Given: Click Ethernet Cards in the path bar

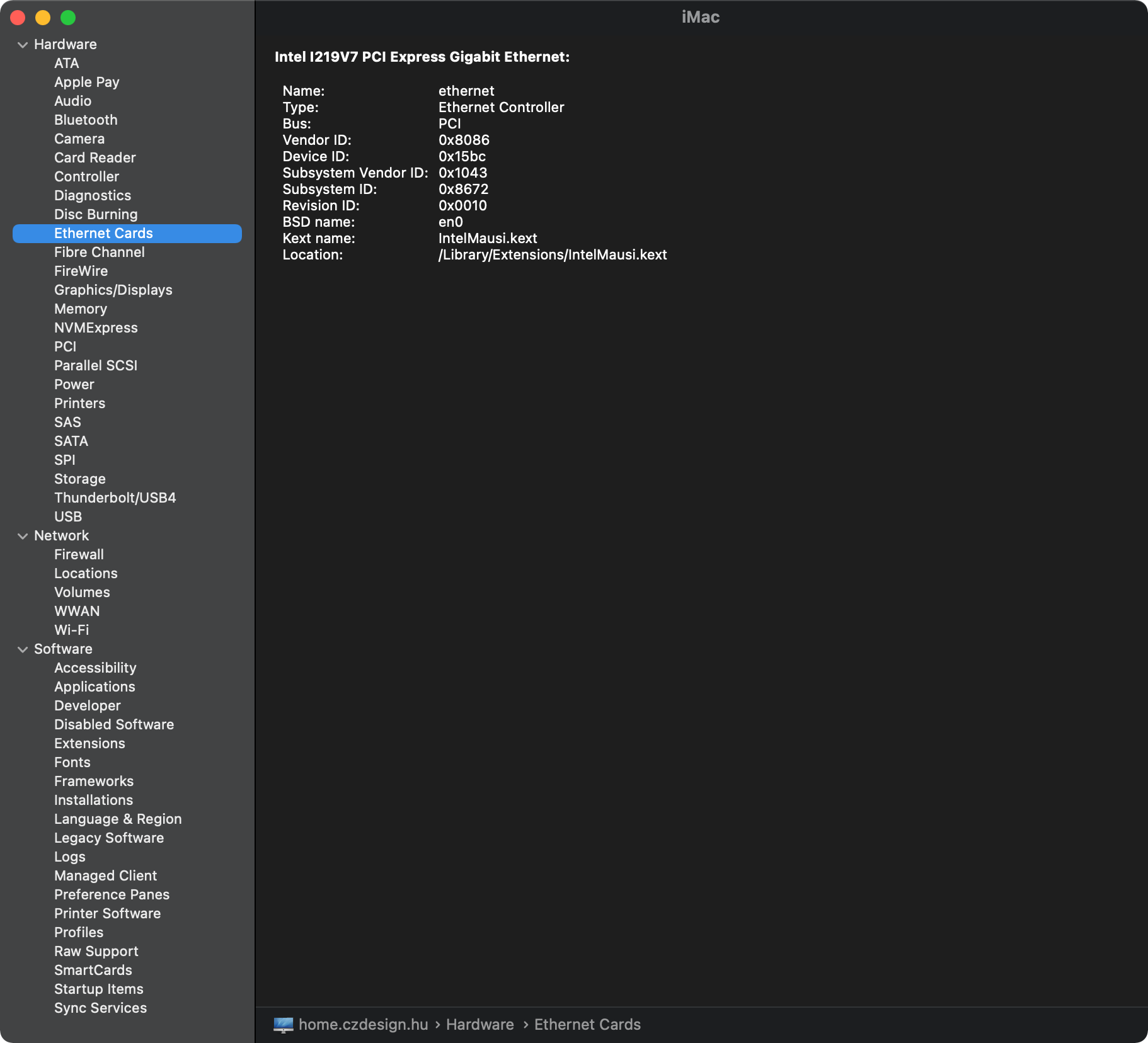Looking at the screenshot, I should 588,1025.
